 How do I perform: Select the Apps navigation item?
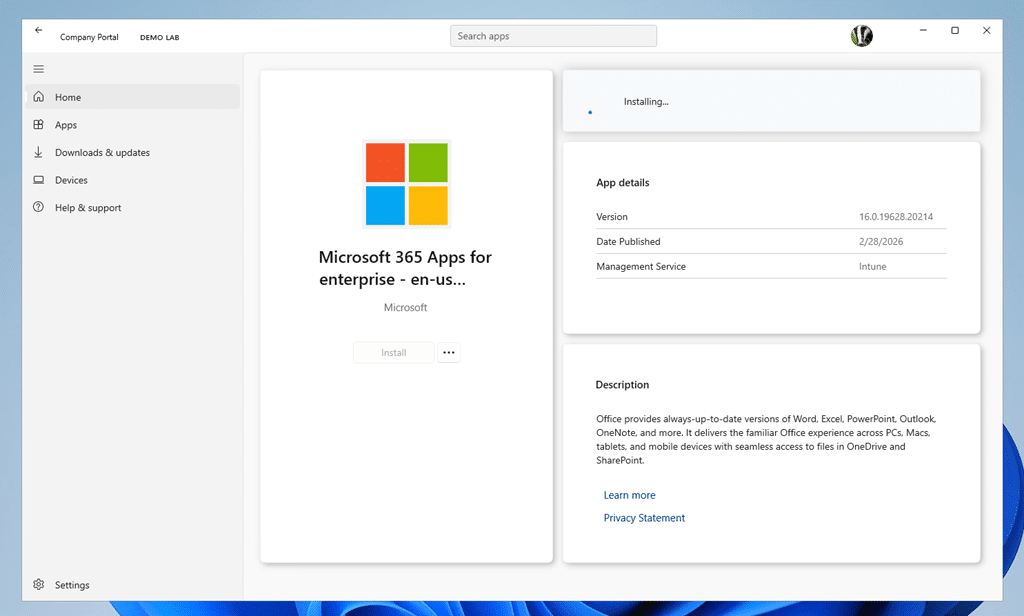pos(66,125)
